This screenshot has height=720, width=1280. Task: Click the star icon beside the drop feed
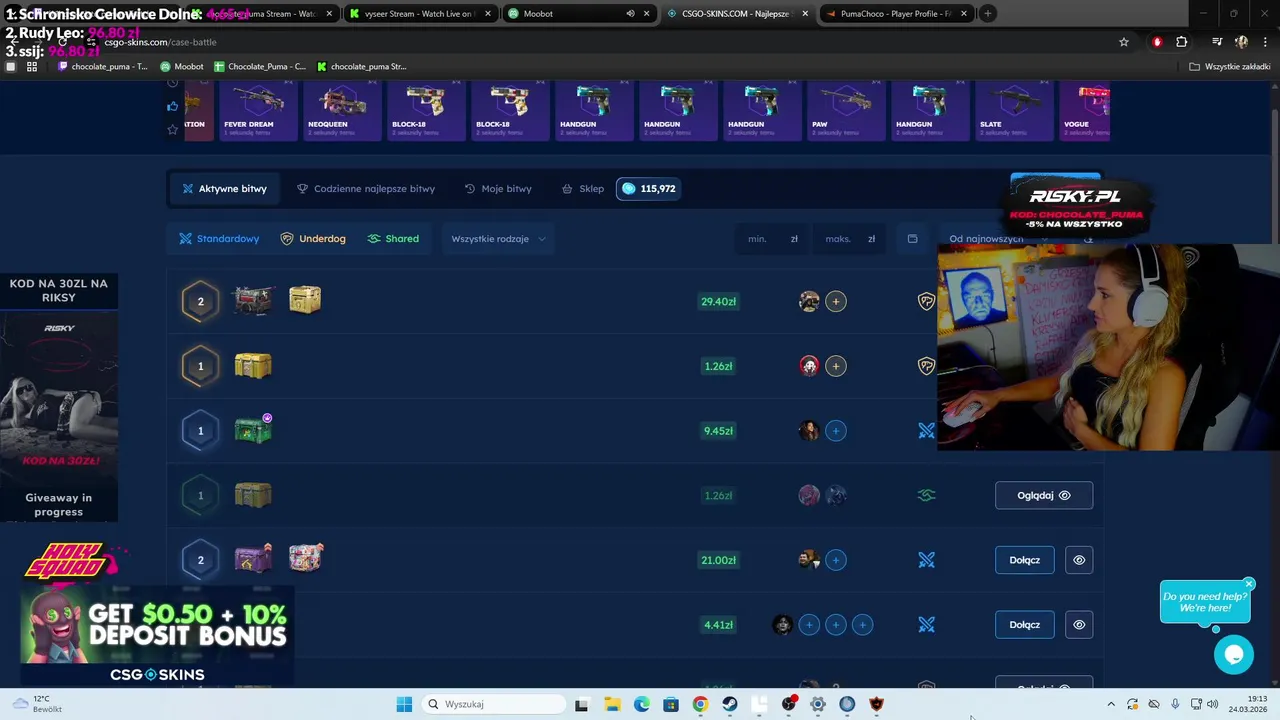coord(172,129)
